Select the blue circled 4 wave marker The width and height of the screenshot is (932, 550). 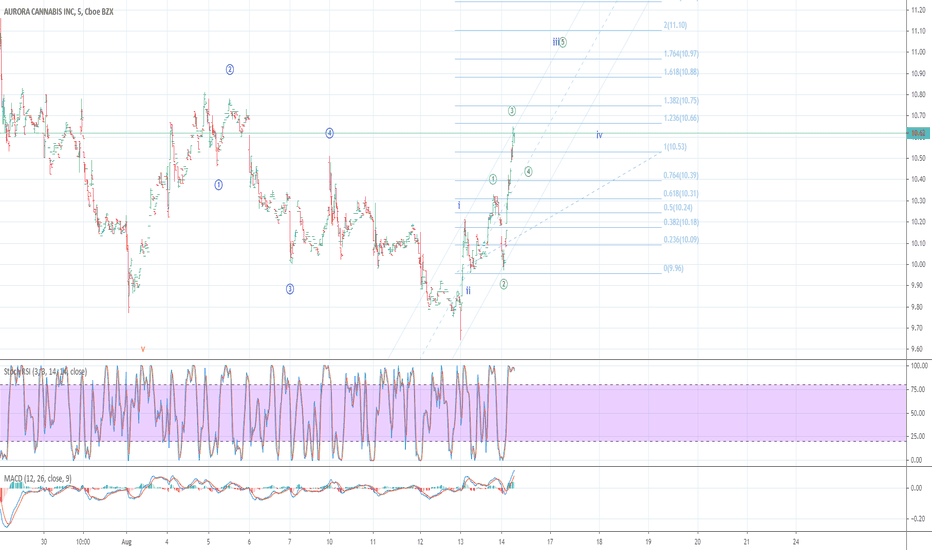click(x=329, y=133)
